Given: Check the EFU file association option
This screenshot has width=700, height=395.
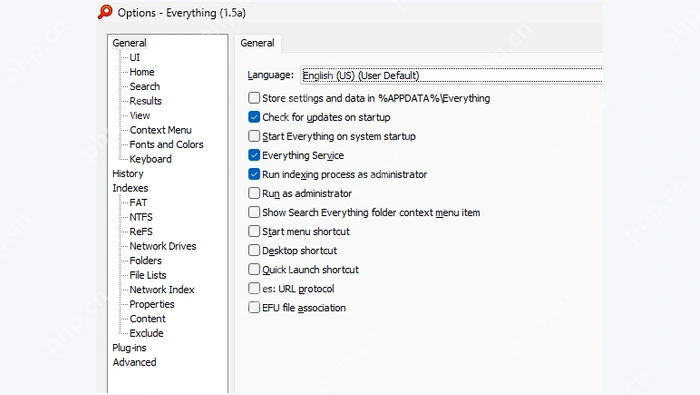Looking at the screenshot, I should pos(254,308).
